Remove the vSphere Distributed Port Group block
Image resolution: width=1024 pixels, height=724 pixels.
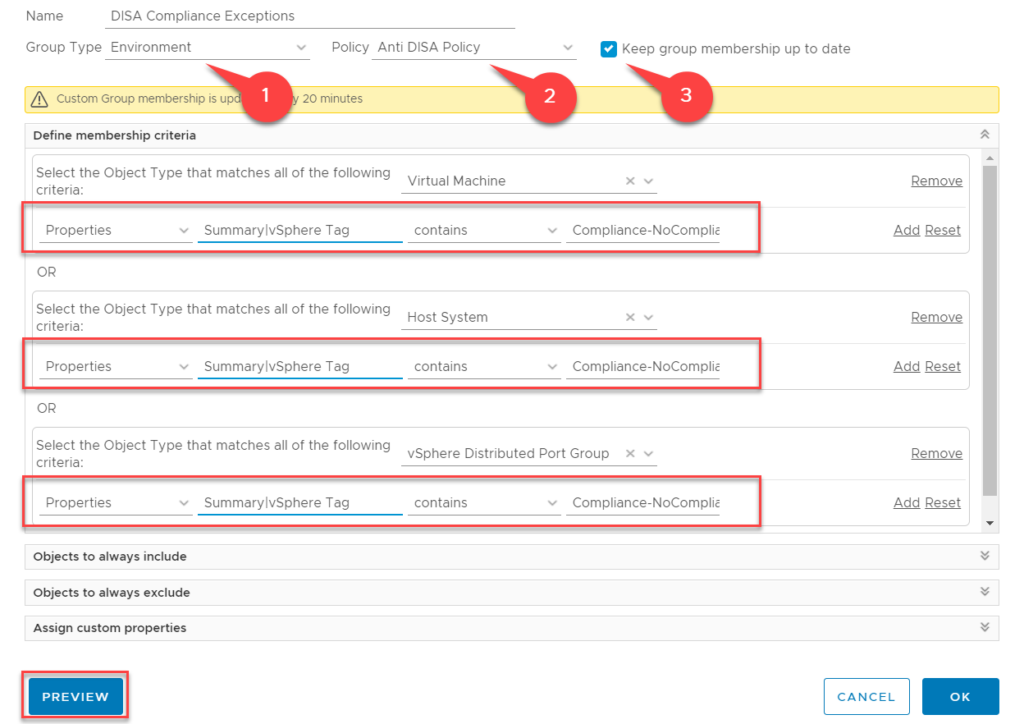coord(936,453)
